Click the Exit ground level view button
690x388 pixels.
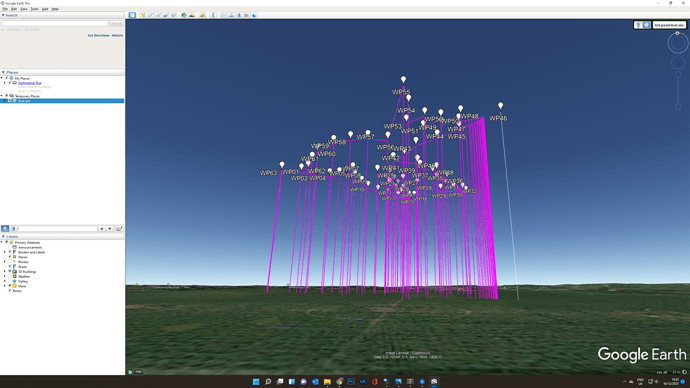click(669, 25)
